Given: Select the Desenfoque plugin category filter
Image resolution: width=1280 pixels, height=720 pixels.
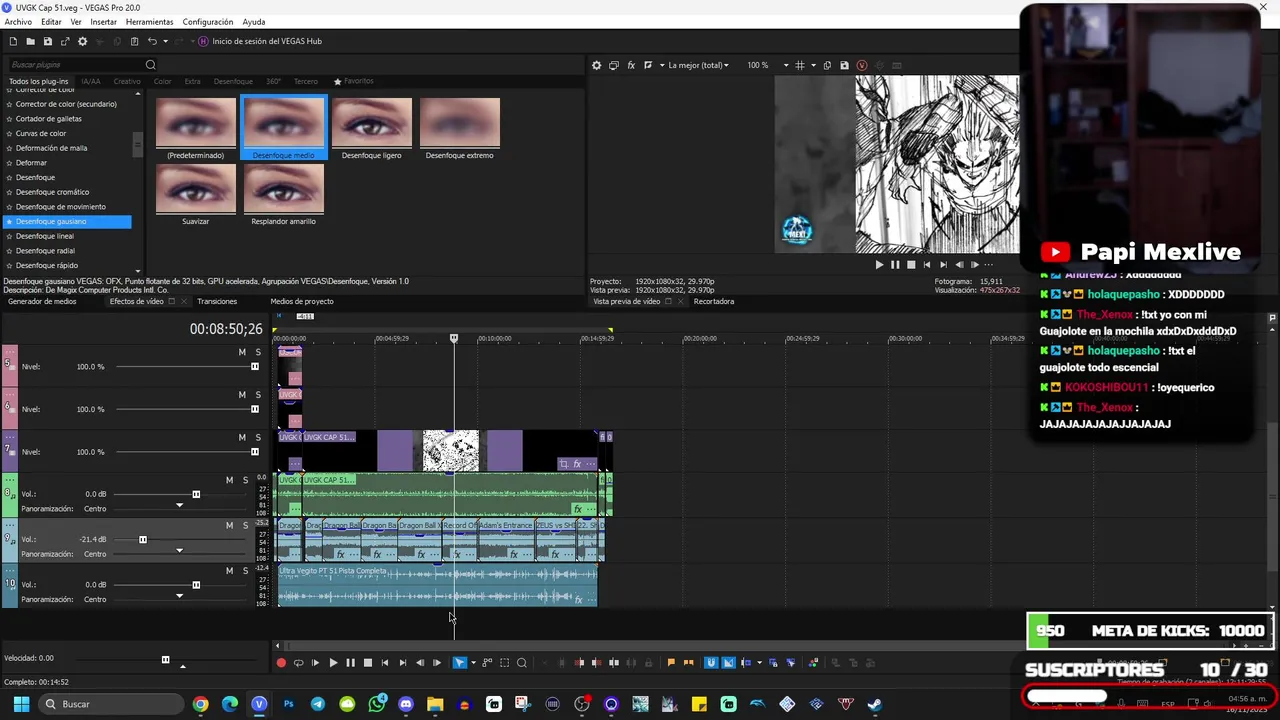Looking at the screenshot, I should (x=233, y=81).
